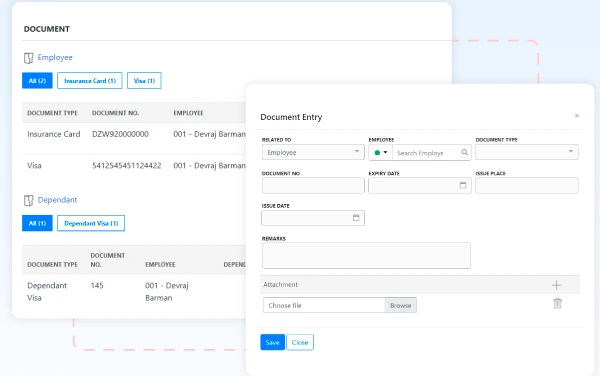
Task: Click document number 5412545451124422
Action: click(x=127, y=166)
